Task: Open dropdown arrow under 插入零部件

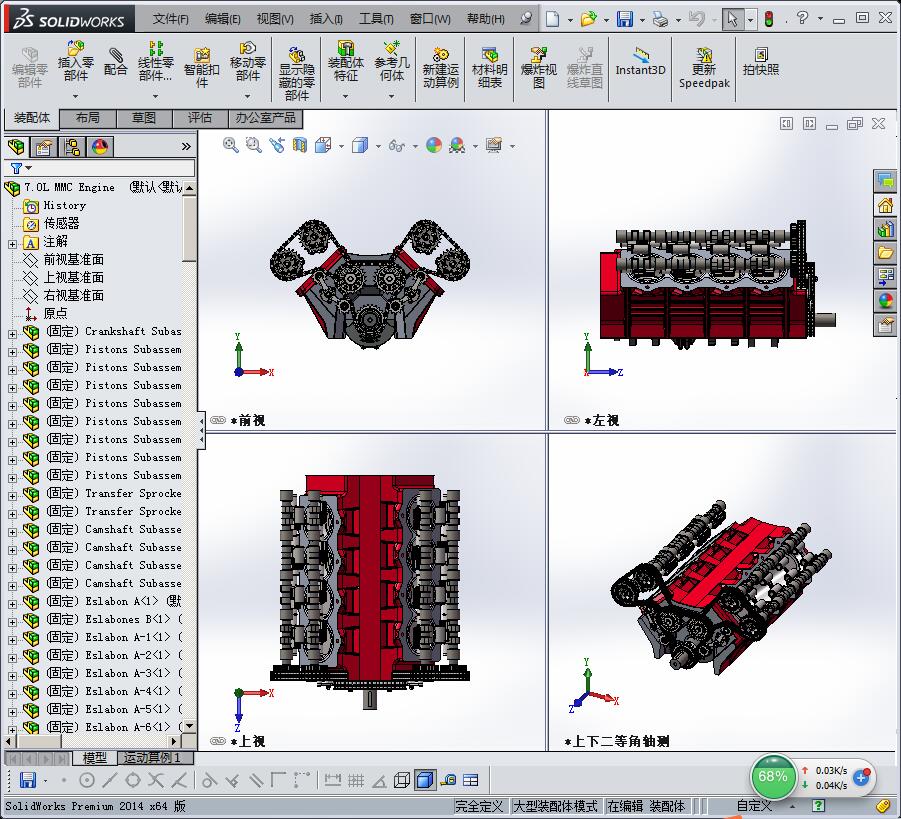Action: tap(75, 96)
